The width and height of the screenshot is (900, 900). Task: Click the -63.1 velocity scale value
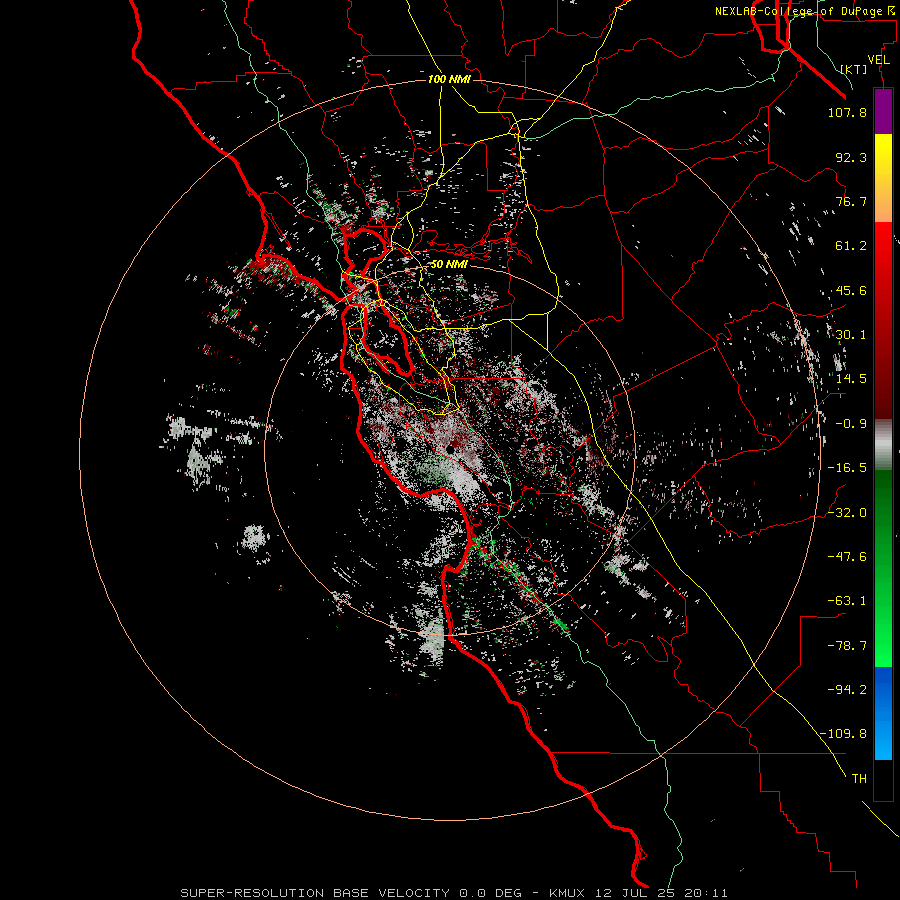(x=847, y=601)
